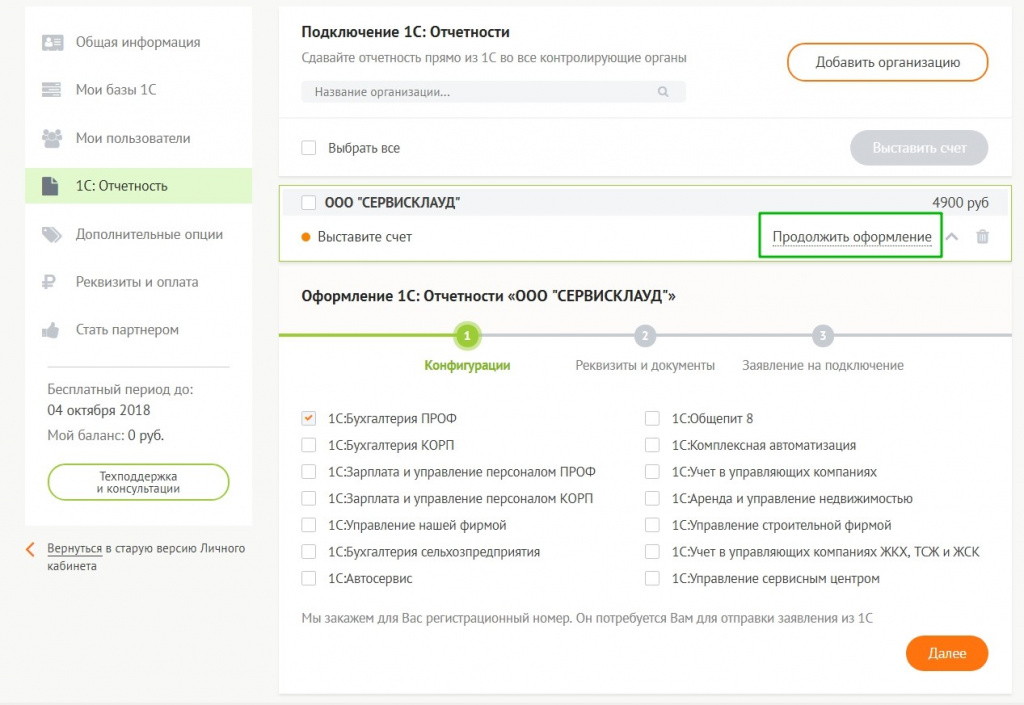Viewport: 1024px width, 705px height.
Task: Check 1С:Учет в управляющих компаниях ЖКХ, ТСЖ и ЖСК
Action: tap(652, 552)
